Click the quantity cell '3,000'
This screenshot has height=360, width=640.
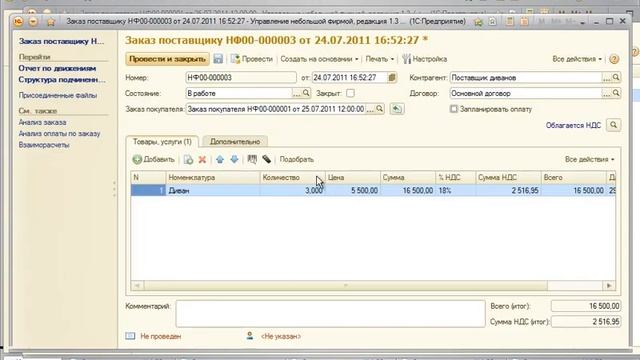293,190
